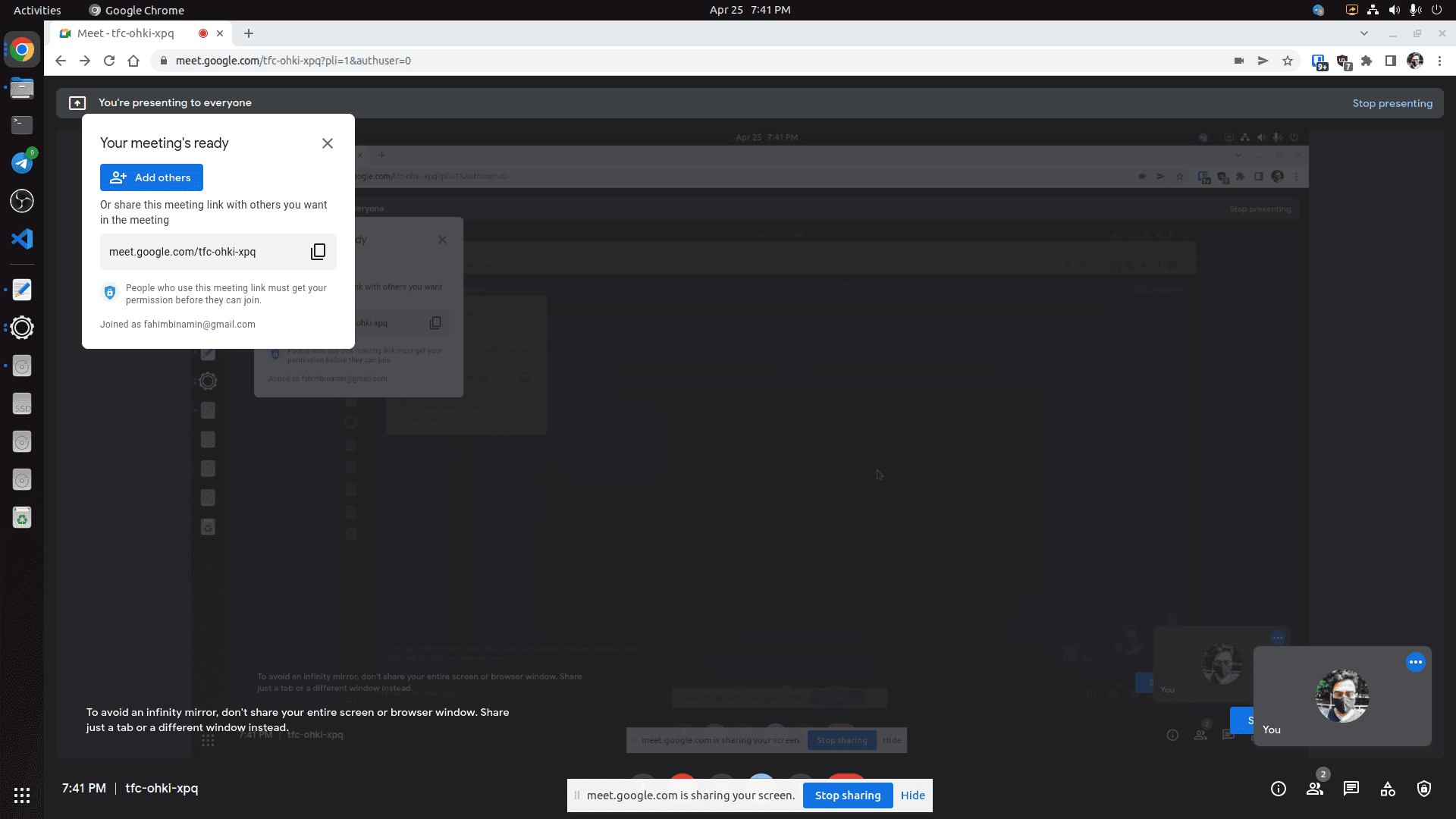1456x819 pixels.
Task: Go forward in Chrome browser
Action: pos(85,61)
